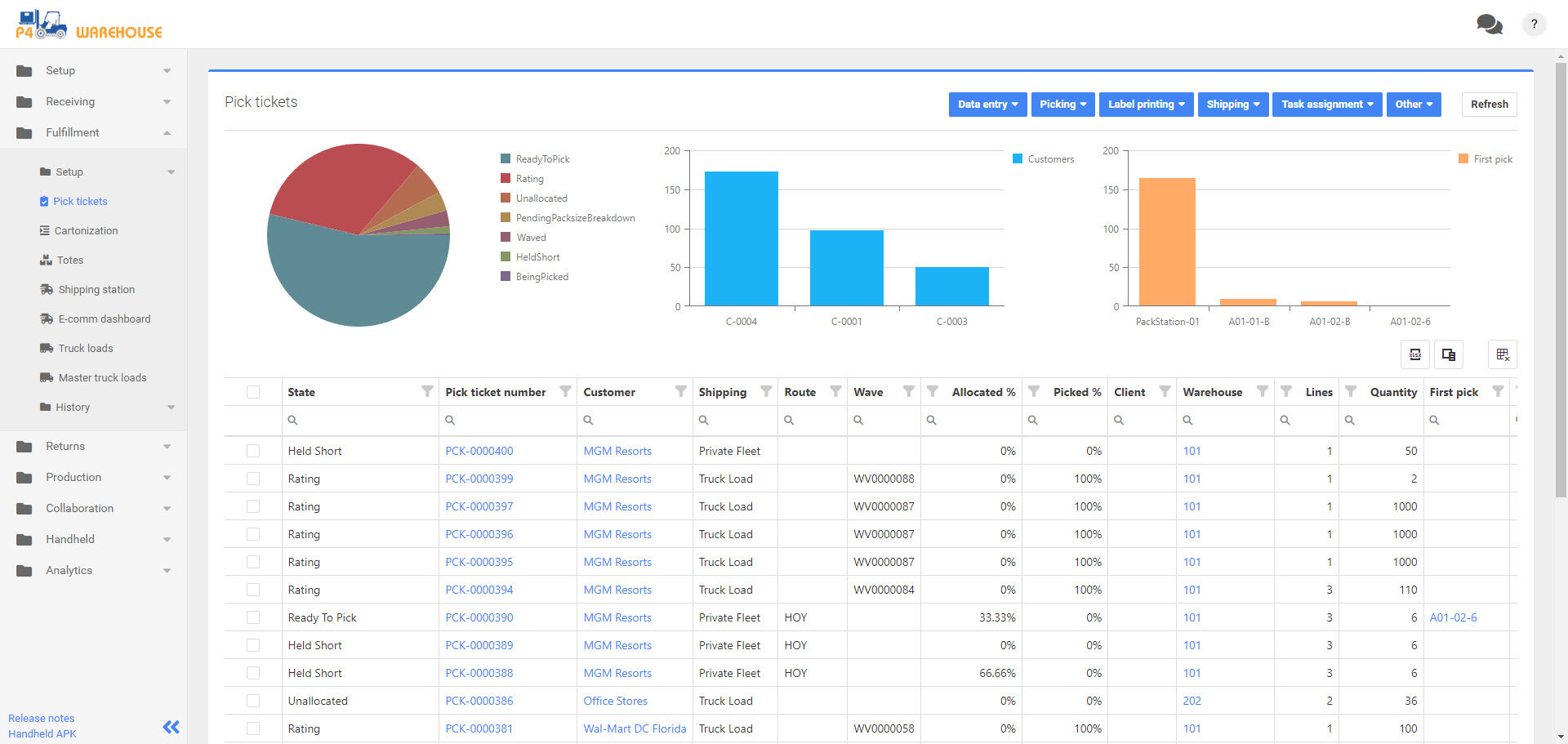Image resolution: width=1568 pixels, height=744 pixels.
Task: Click the State column filter icon
Action: [426, 392]
